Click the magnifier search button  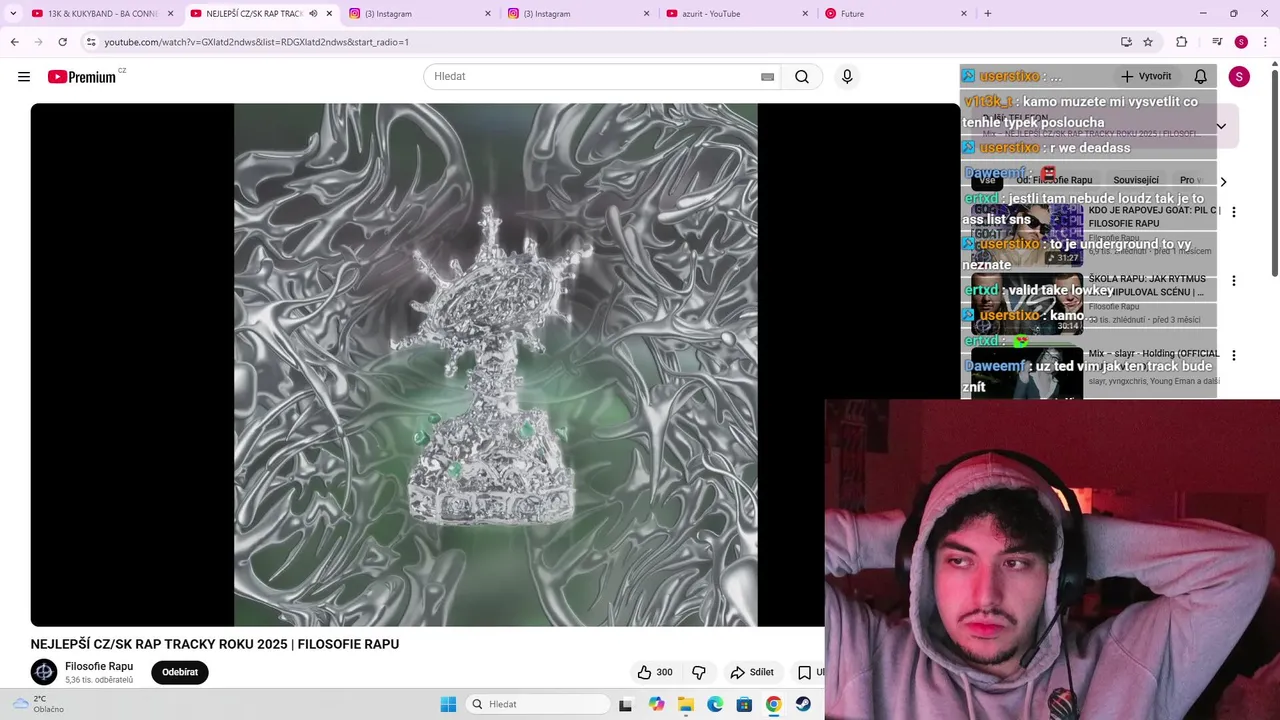pyautogui.click(x=802, y=77)
